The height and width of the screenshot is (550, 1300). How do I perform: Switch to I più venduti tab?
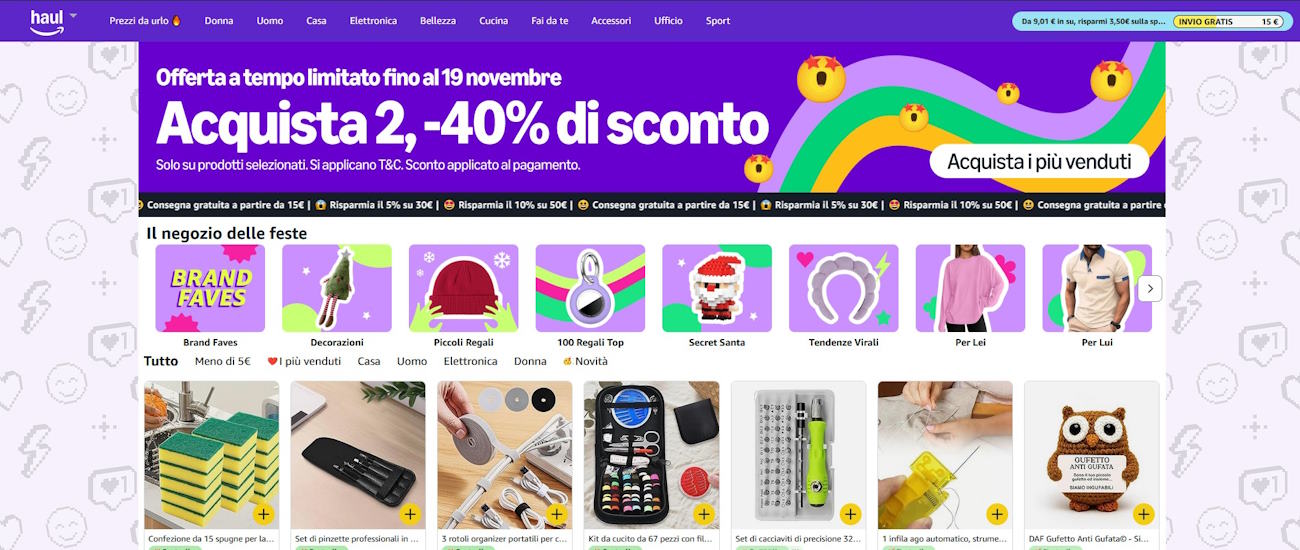click(304, 361)
